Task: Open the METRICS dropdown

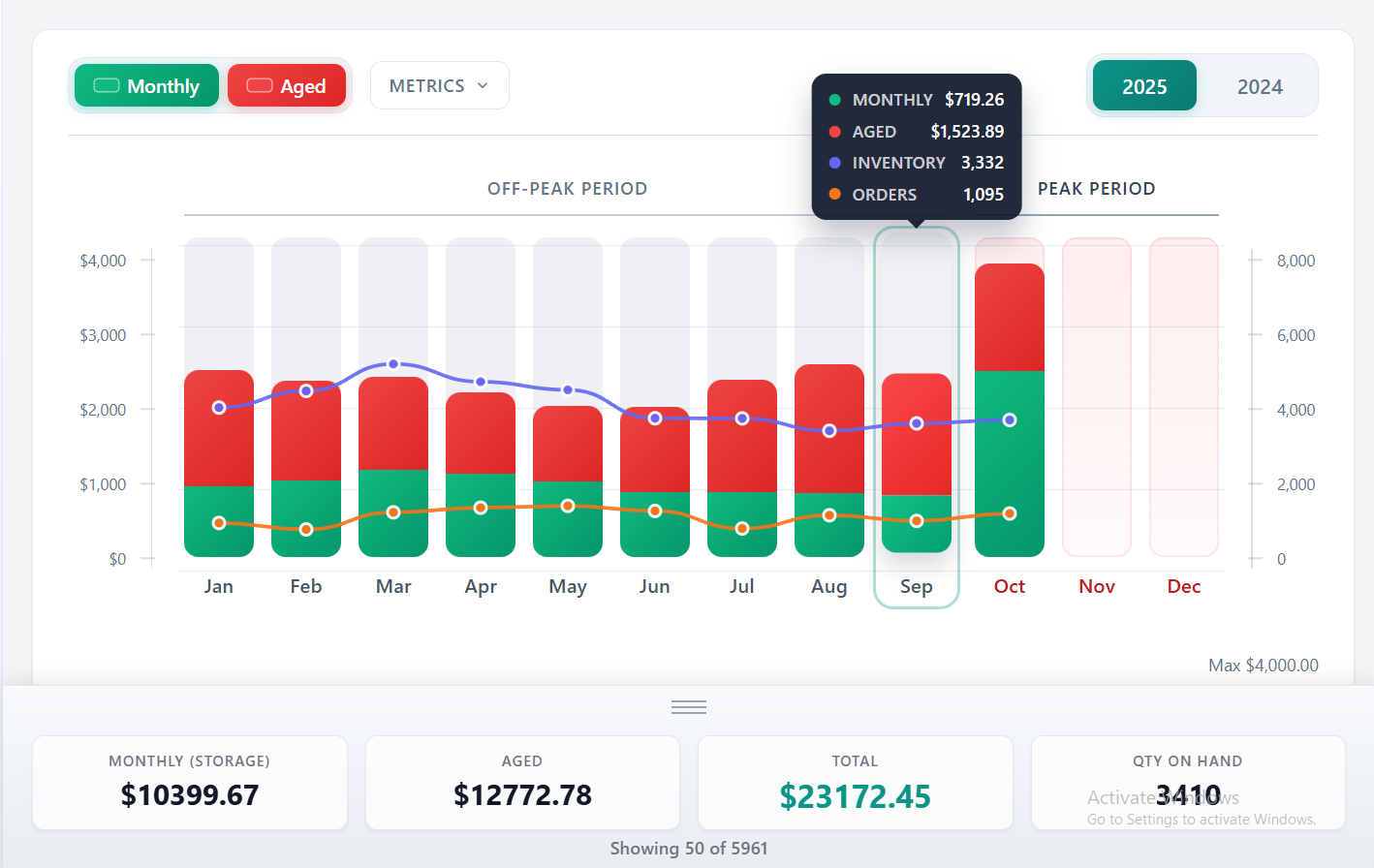Action: click(439, 85)
